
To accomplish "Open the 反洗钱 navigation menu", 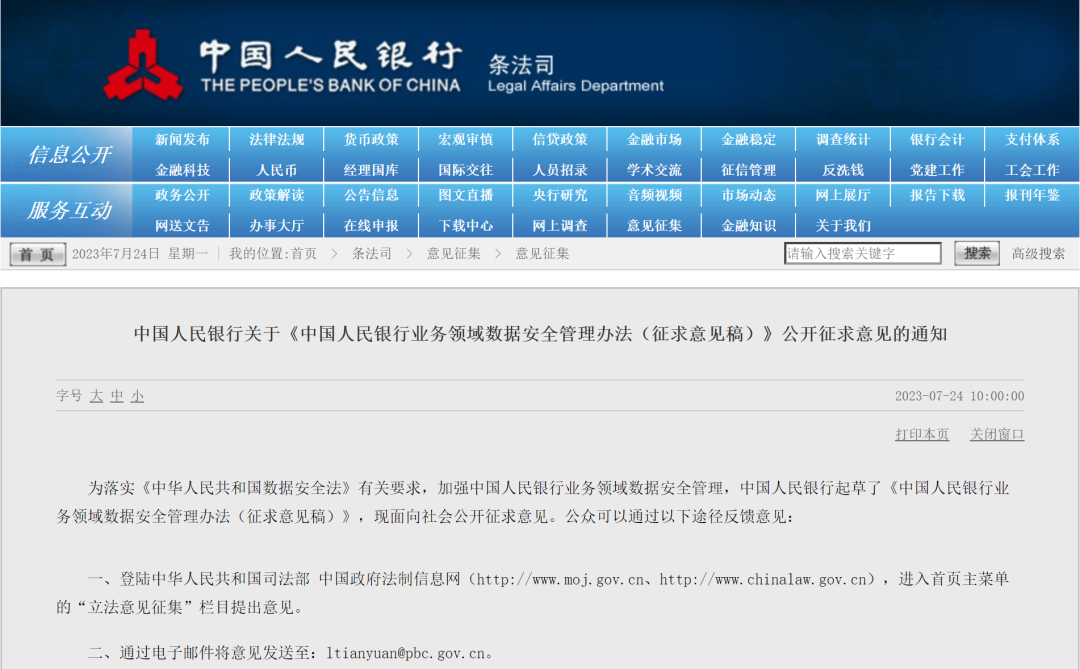I will [842, 169].
